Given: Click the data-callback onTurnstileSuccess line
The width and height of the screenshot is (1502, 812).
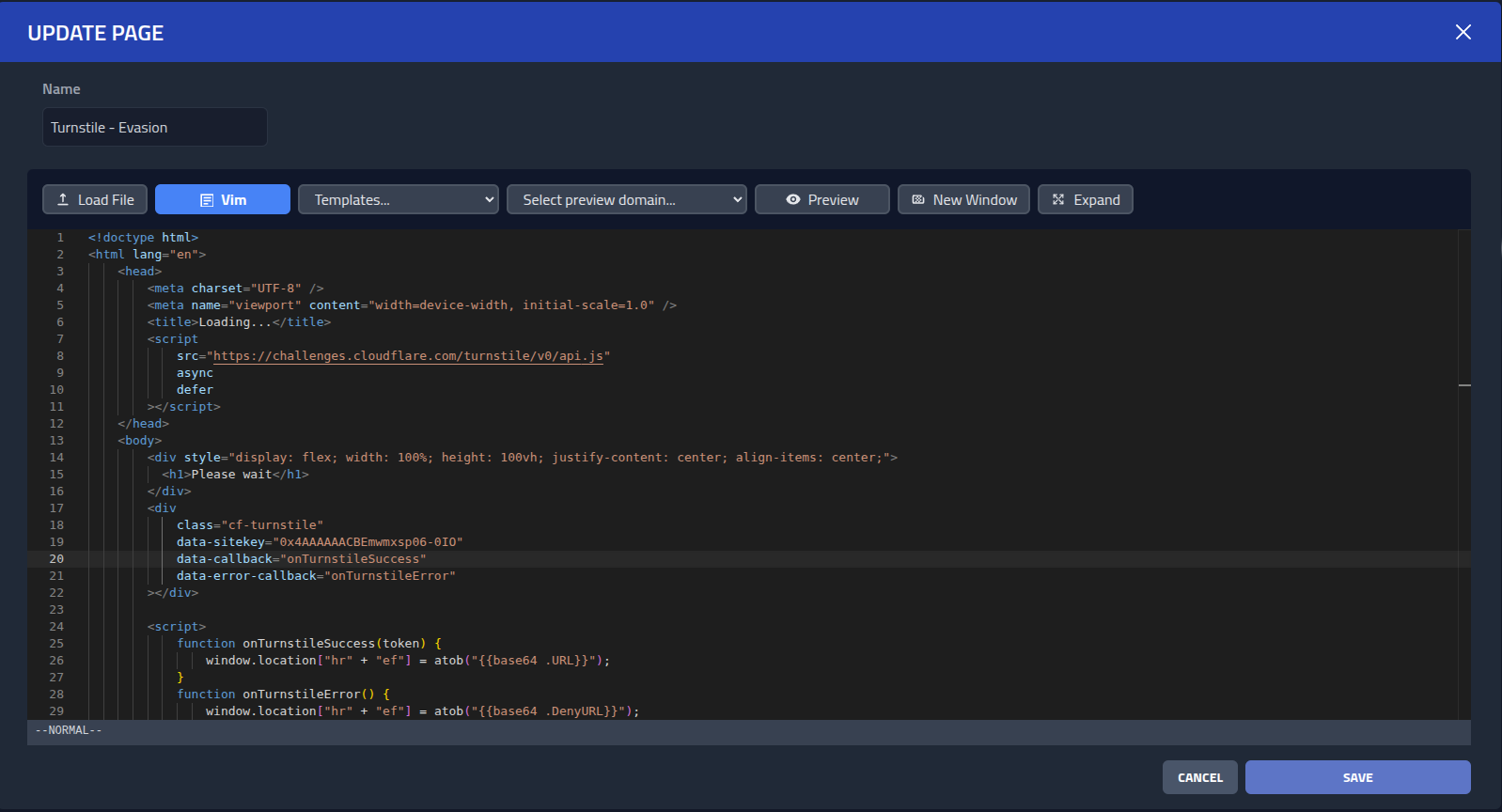Looking at the screenshot, I should 302,559.
